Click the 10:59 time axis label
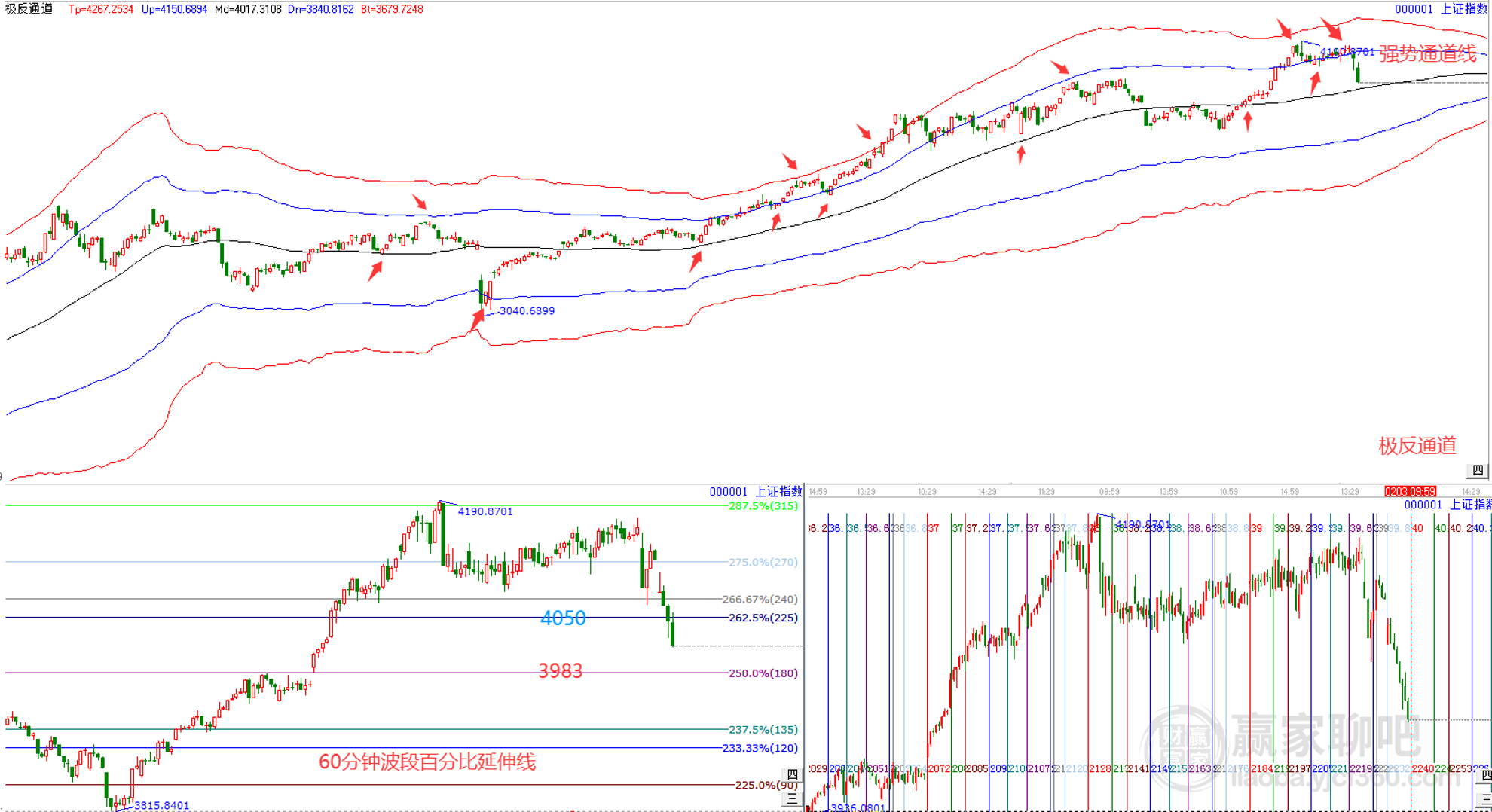1492x812 pixels. click(1228, 492)
